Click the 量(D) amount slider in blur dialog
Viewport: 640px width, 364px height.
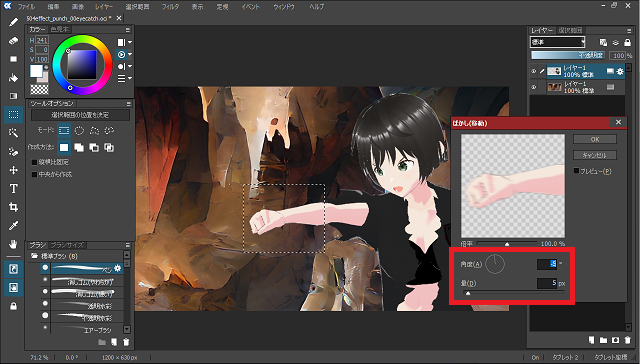(514, 293)
